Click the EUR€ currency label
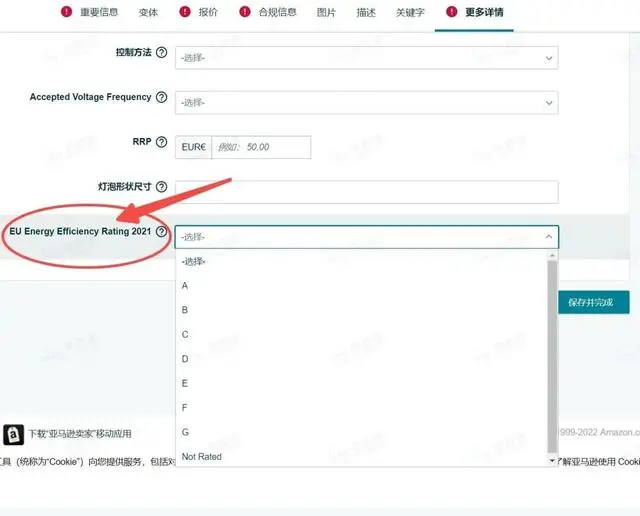This screenshot has width=640, height=516. [193, 147]
